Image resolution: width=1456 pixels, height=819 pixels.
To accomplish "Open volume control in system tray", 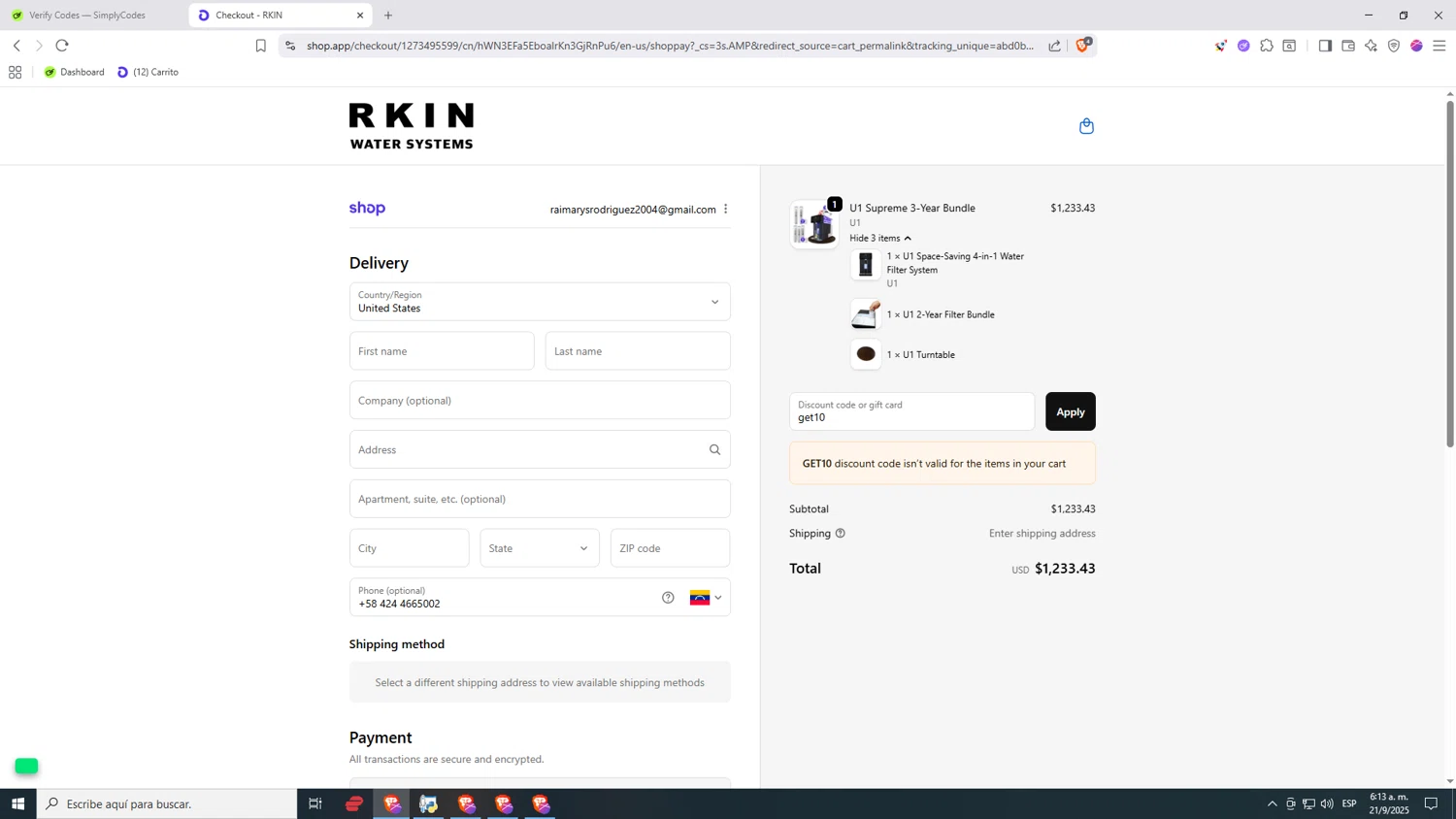I will tap(1327, 803).
